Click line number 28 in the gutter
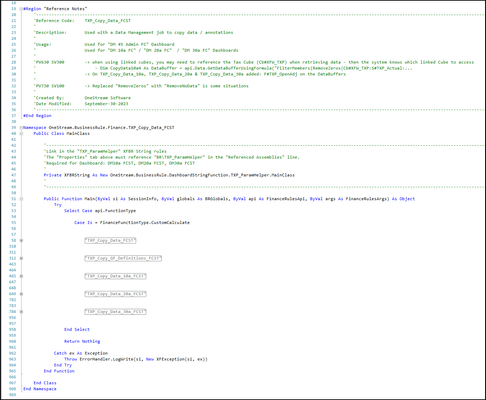The width and height of the screenshot is (486, 400). click(x=14, y=62)
